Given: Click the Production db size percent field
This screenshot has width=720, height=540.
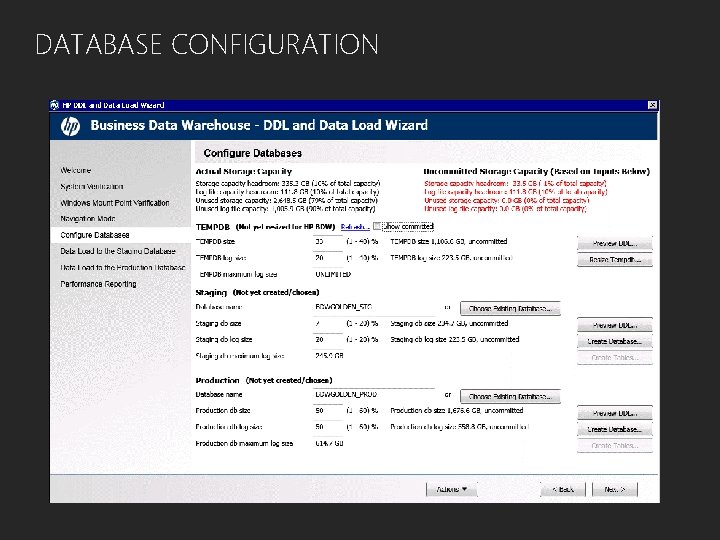Looking at the screenshot, I should tap(328, 411).
